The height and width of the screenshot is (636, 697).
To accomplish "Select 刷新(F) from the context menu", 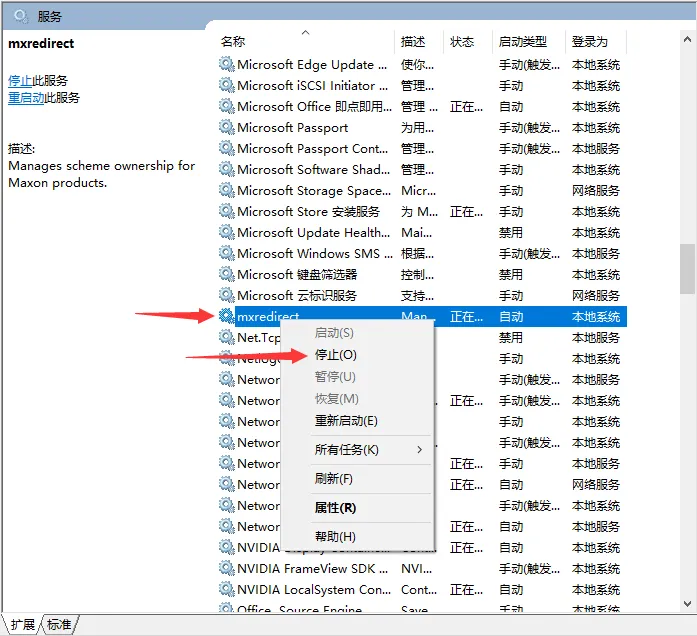I will tap(334, 479).
